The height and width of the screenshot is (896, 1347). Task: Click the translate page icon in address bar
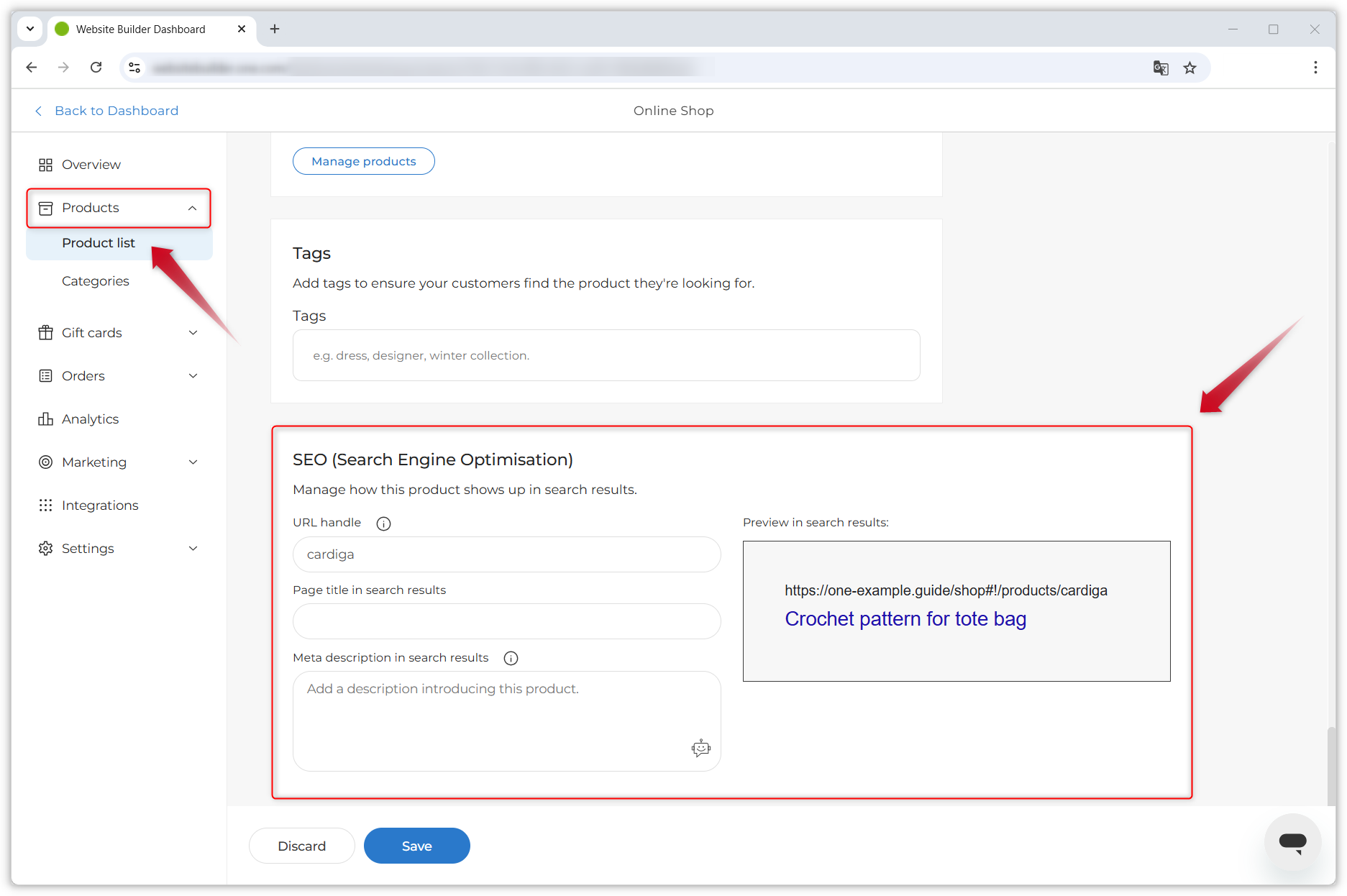(x=1160, y=68)
